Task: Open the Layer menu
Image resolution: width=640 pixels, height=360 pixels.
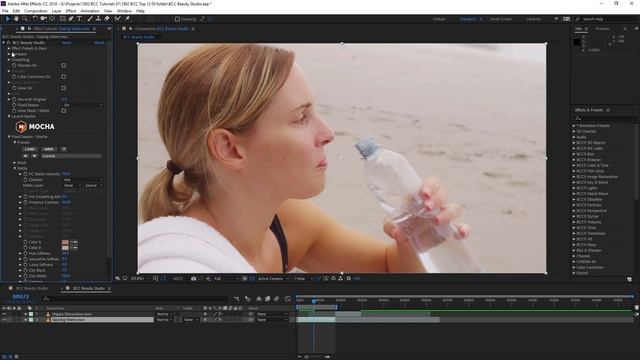Action: [x=57, y=11]
